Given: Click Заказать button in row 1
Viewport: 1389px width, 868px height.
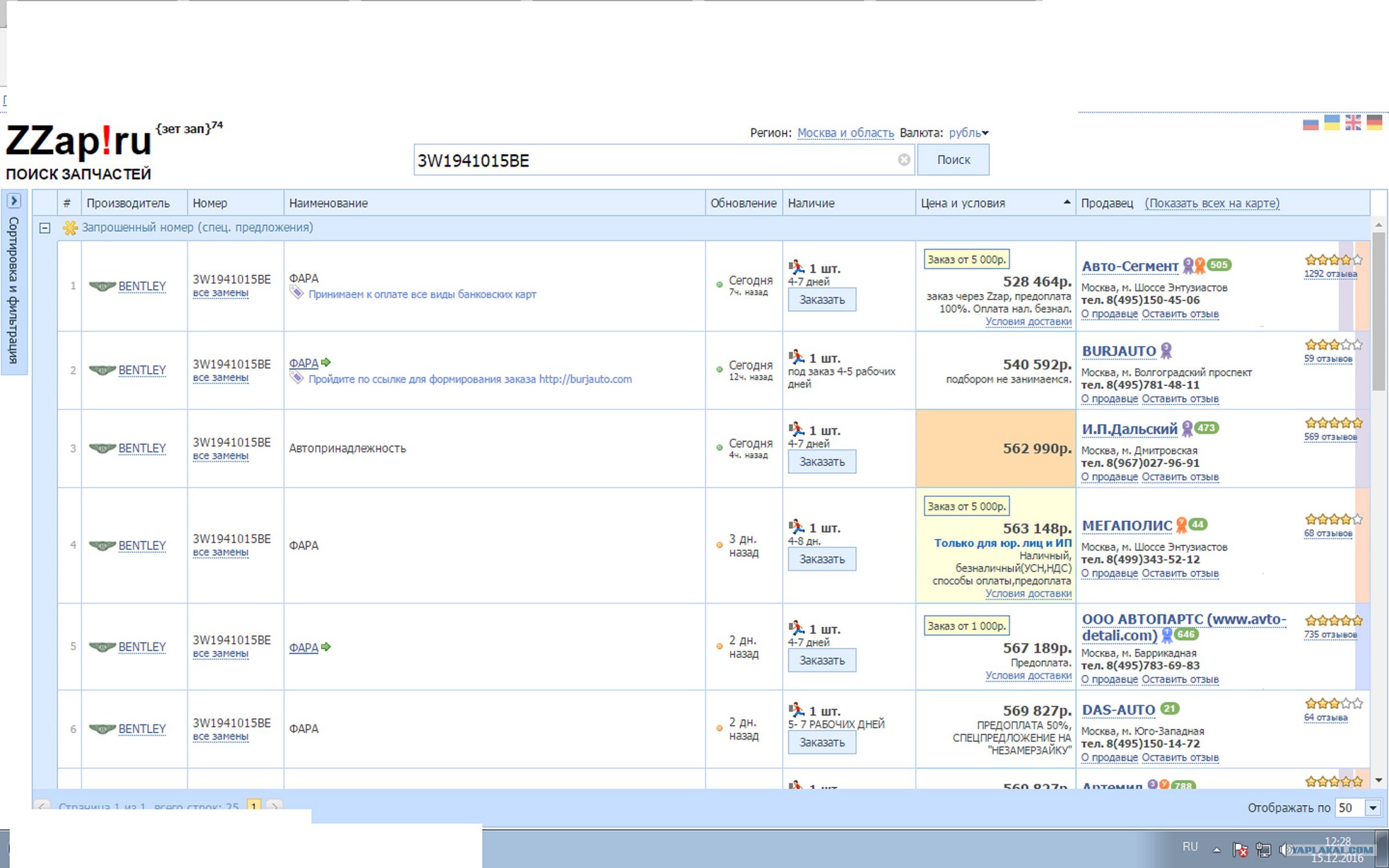Looking at the screenshot, I should (822, 300).
